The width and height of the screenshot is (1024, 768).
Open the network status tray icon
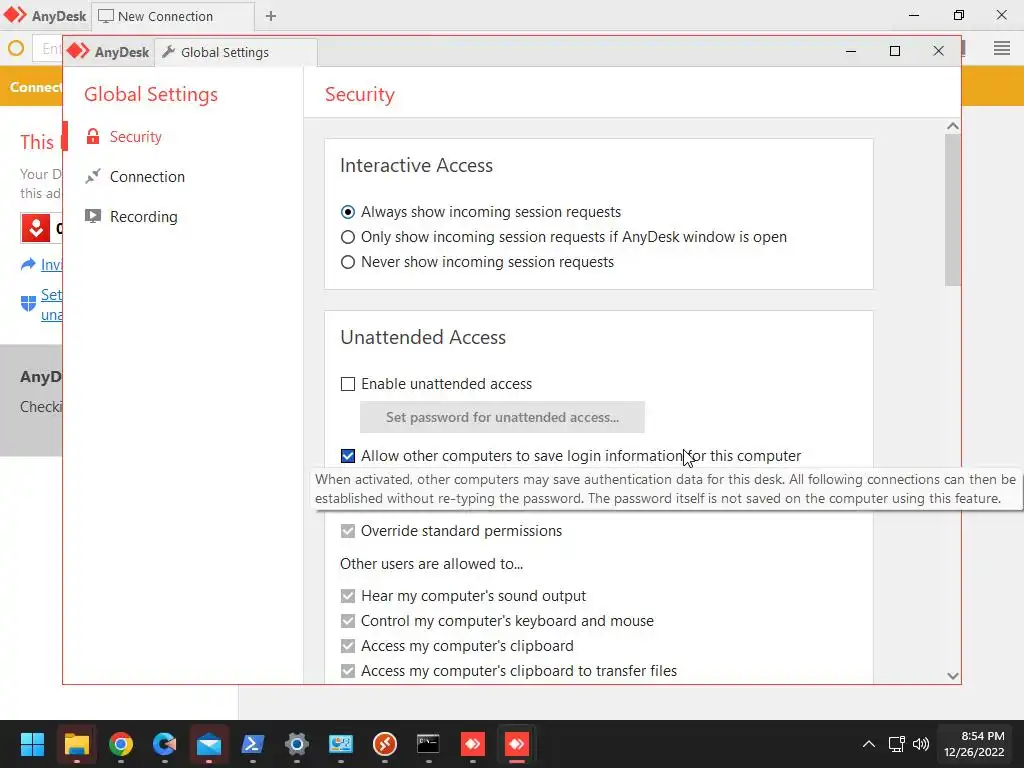(x=897, y=744)
